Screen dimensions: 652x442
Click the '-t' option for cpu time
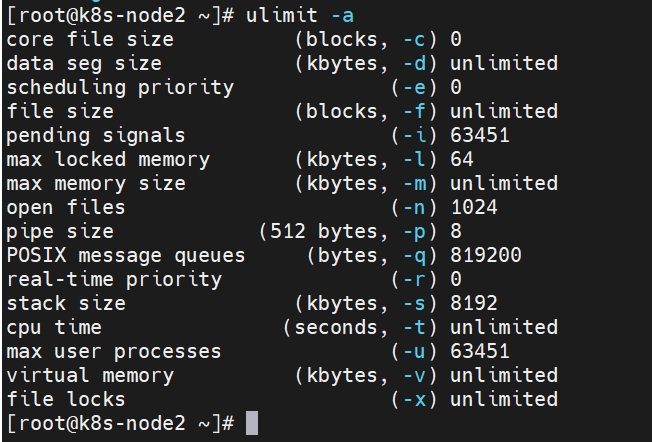pyautogui.click(x=415, y=328)
